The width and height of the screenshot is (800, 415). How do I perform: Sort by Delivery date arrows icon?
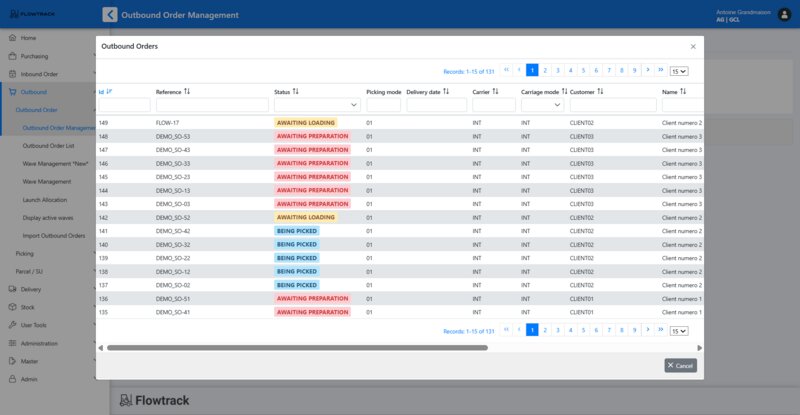(446, 91)
